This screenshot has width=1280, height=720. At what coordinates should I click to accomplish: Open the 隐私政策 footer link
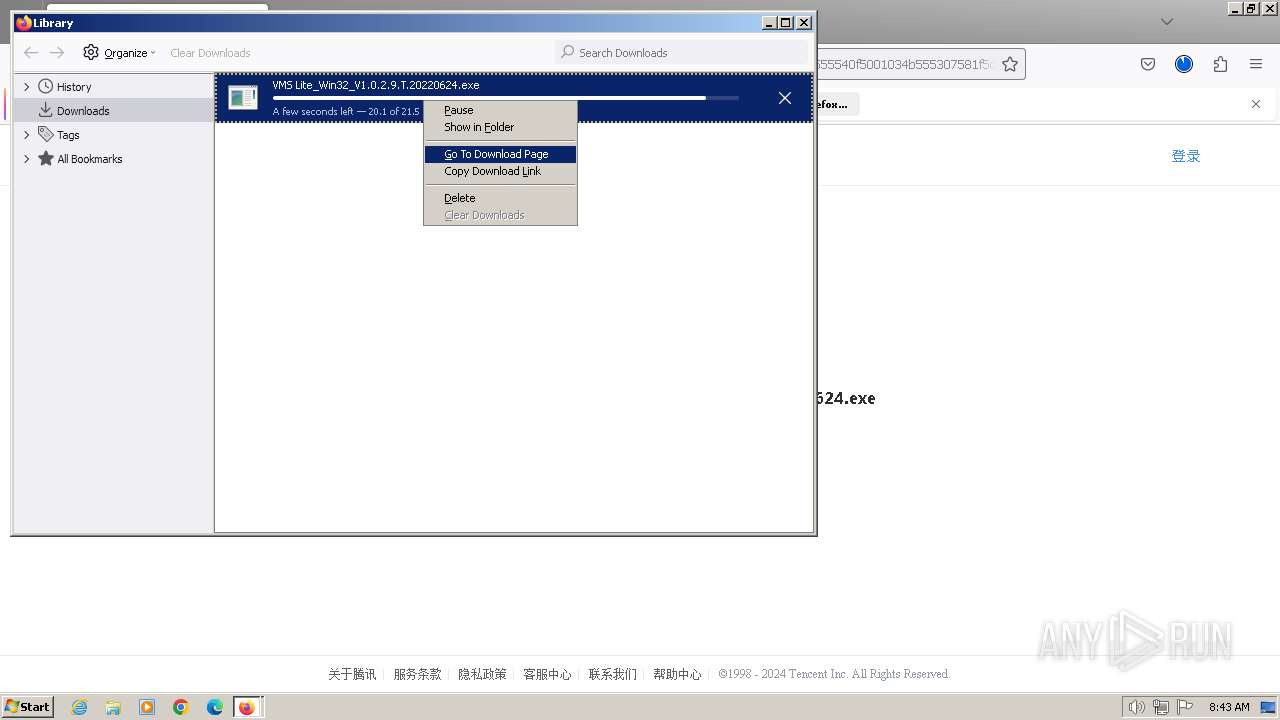click(x=482, y=674)
